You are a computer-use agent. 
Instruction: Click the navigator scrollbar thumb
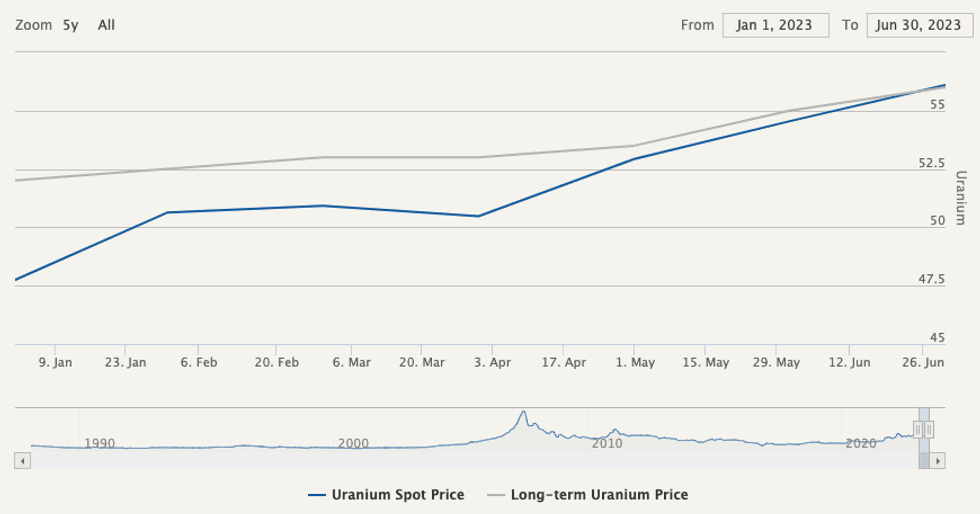[924, 461]
